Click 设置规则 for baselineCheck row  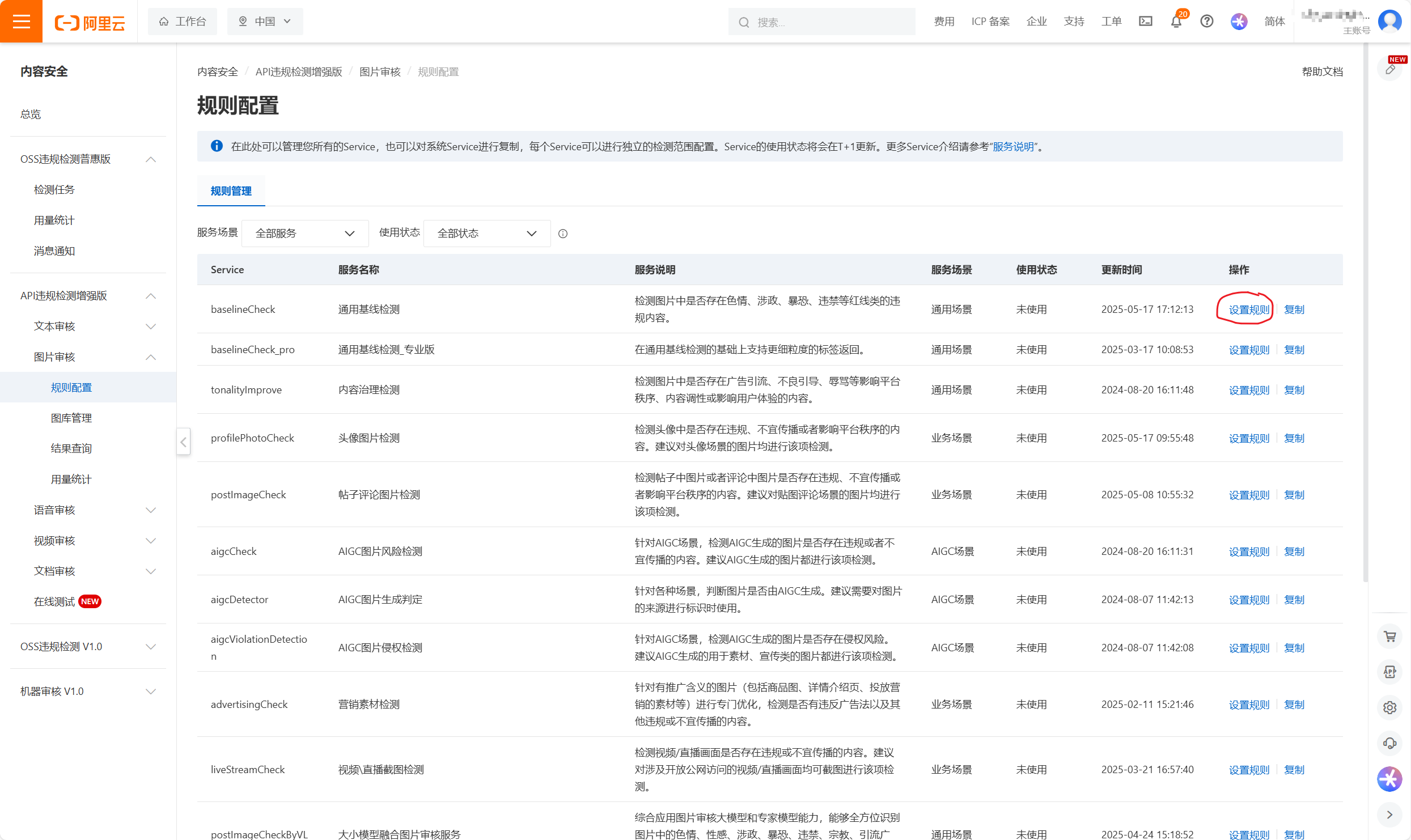tap(1248, 309)
